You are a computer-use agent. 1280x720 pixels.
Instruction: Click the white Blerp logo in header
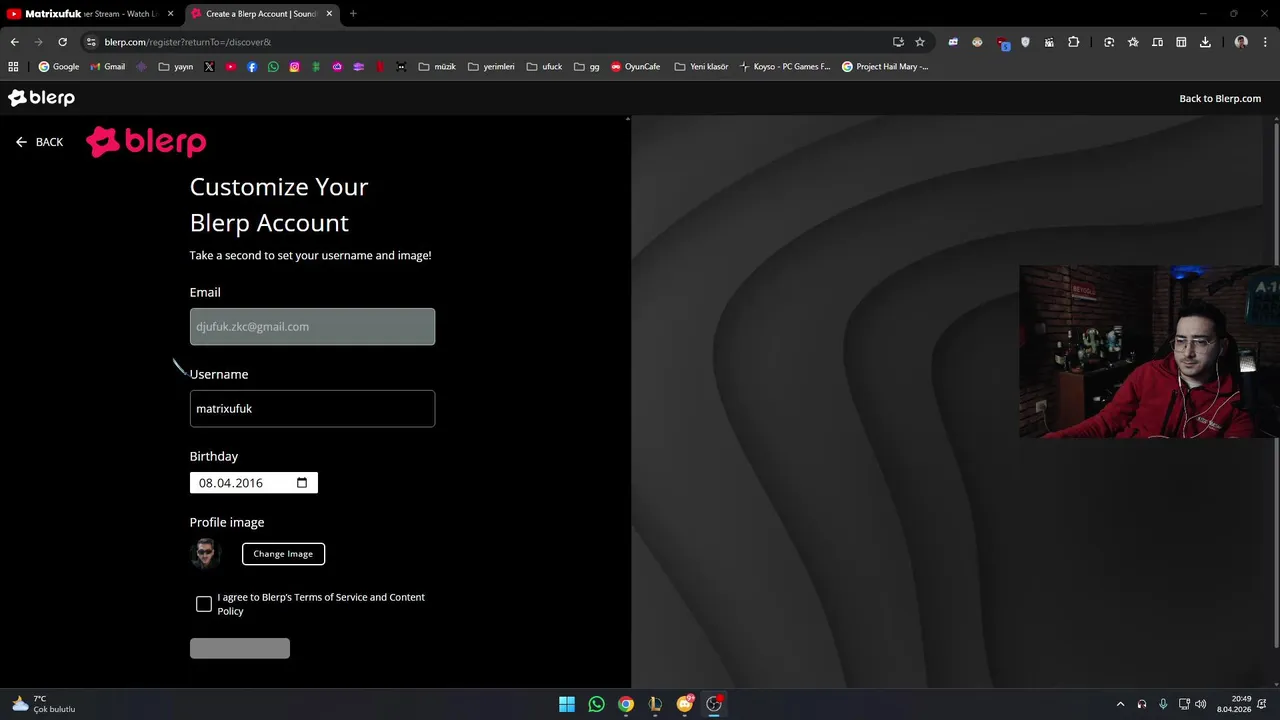click(x=41, y=98)
